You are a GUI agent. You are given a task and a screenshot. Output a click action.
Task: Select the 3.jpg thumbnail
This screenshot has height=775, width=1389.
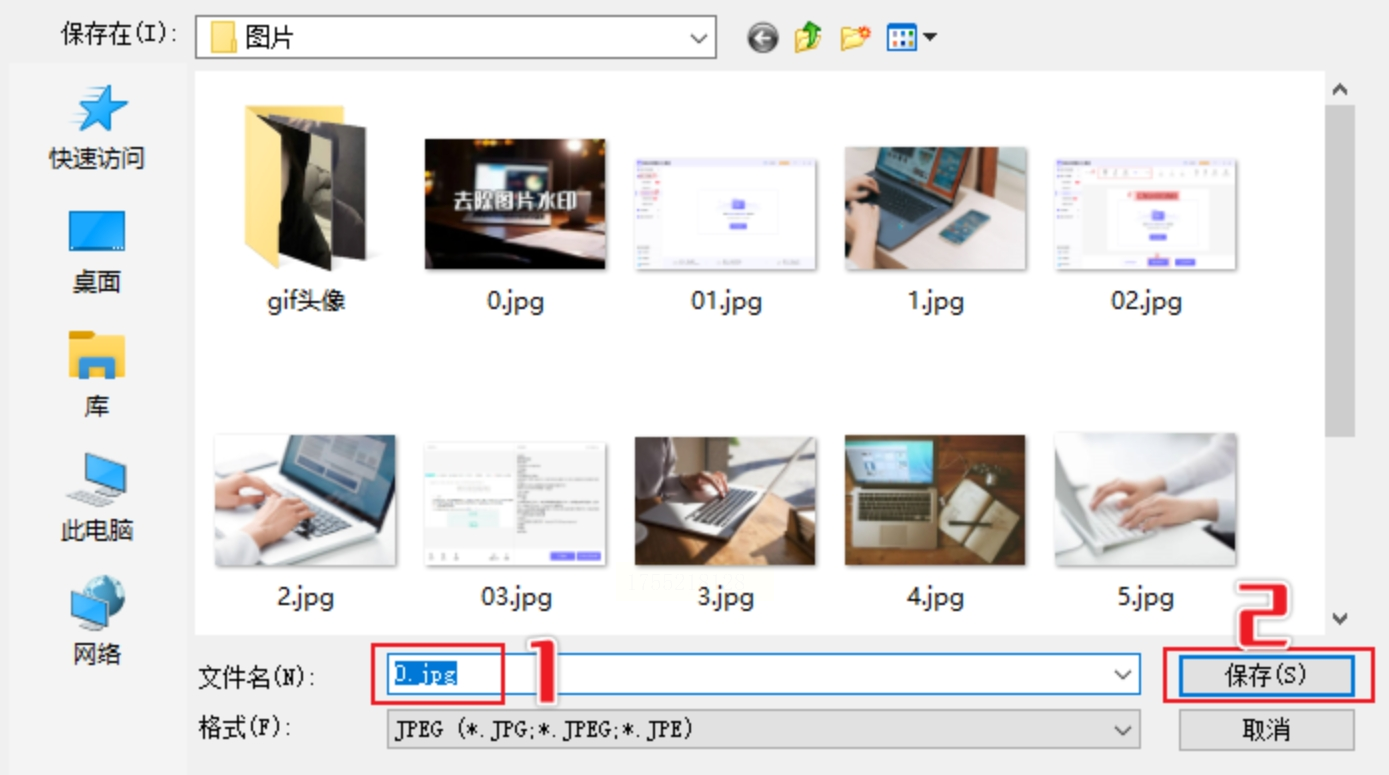[725, 500]
